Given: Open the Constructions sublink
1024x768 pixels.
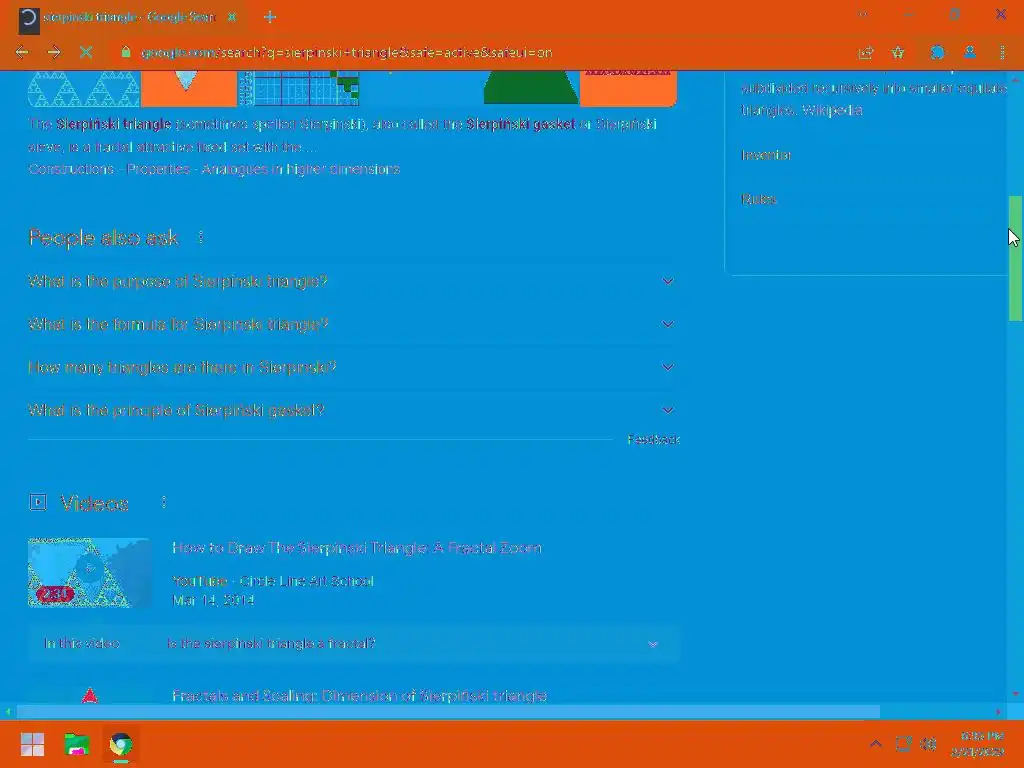Looking at the screenshot, I should coord(71,169).
